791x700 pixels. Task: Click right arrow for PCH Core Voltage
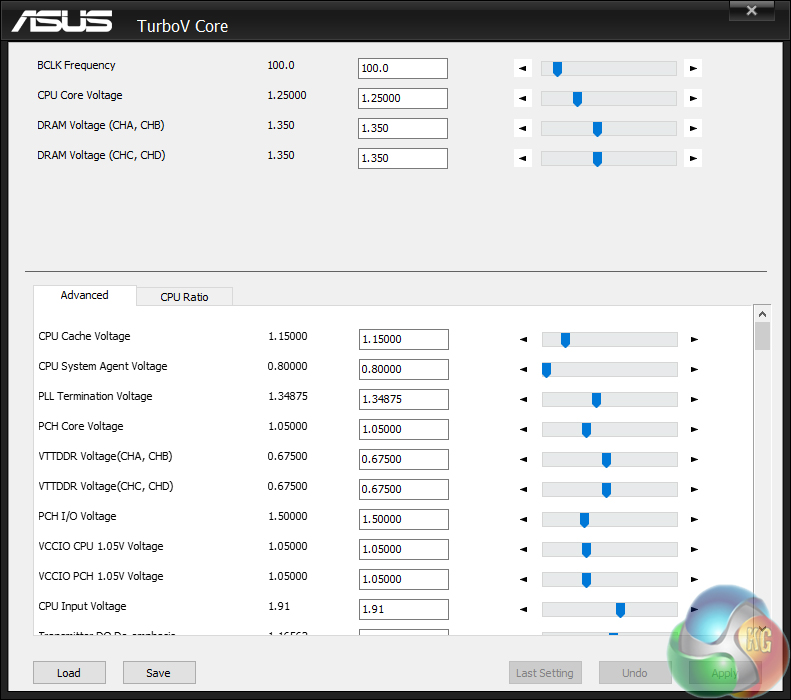click(694, 430)
